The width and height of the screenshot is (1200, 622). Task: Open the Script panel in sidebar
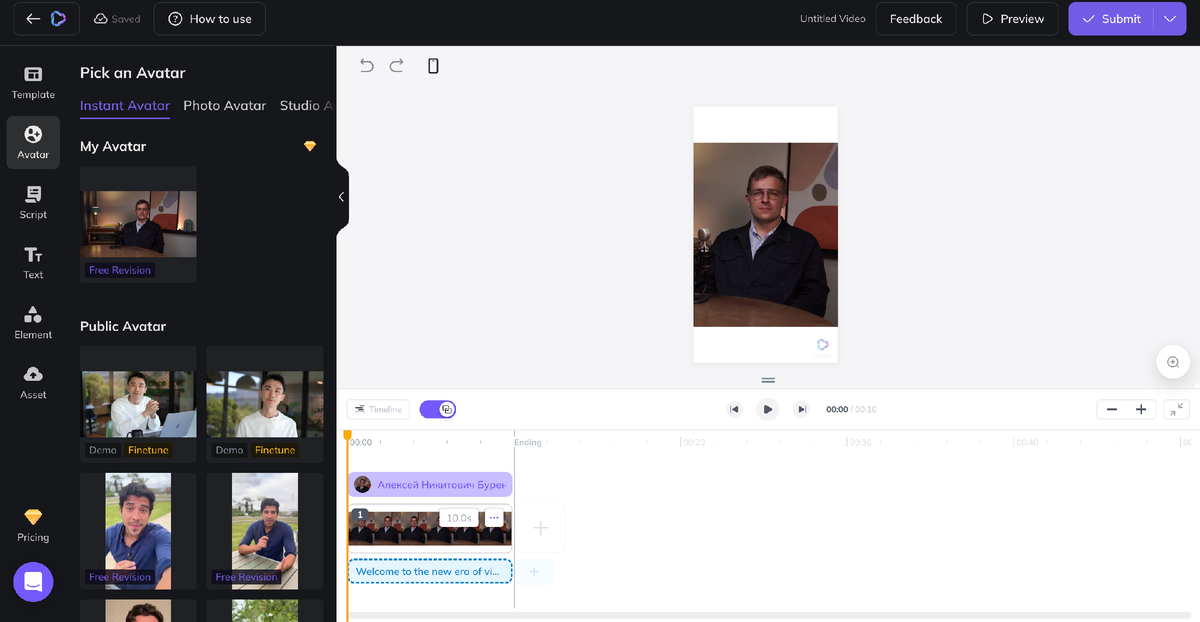pyautogui.click(x=33, y=203)
